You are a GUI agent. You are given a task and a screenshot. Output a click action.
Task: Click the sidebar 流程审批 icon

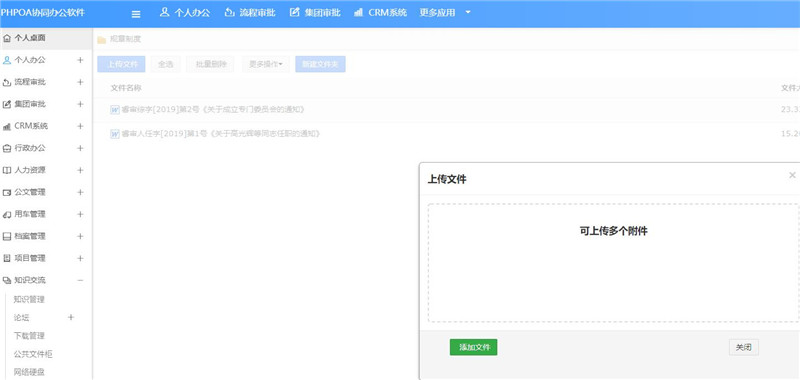[7, 82]
